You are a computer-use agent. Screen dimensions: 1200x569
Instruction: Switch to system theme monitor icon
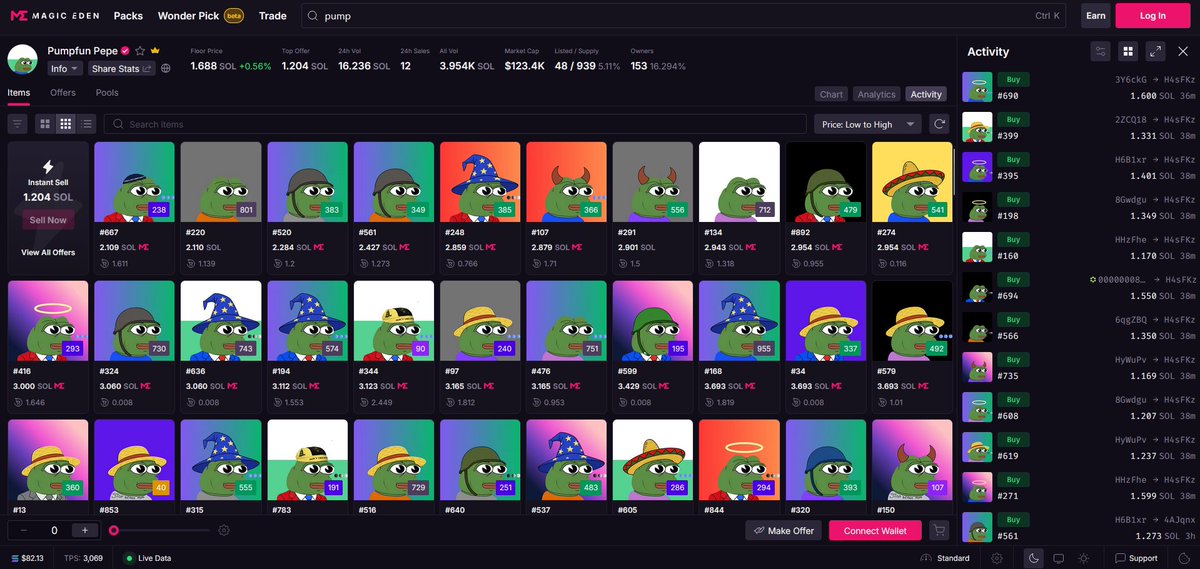pyautogui.click(x=1058, y=558)
